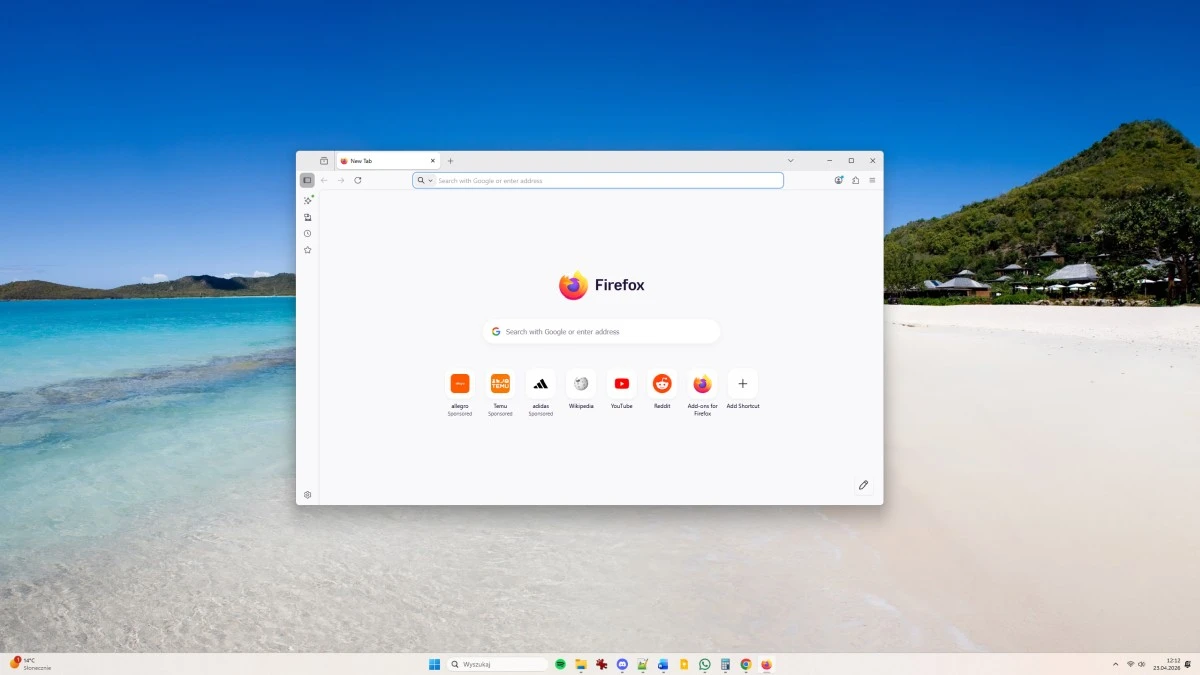Open the list all tabs chevron

click(791, 160)
